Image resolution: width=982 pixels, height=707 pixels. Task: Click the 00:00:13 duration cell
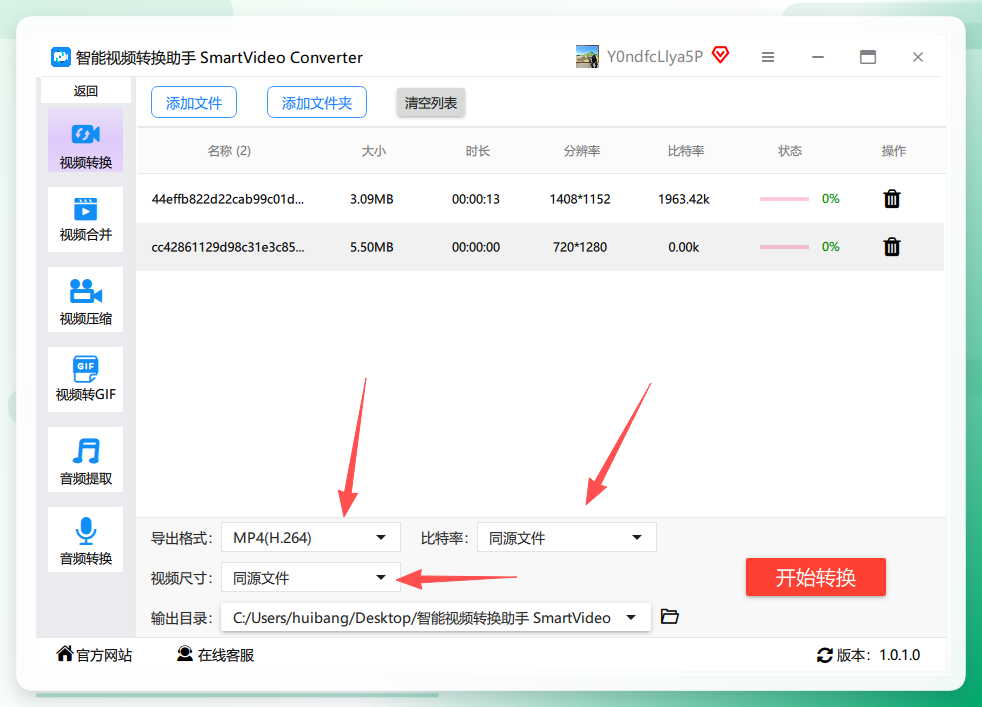pos(476,199)
